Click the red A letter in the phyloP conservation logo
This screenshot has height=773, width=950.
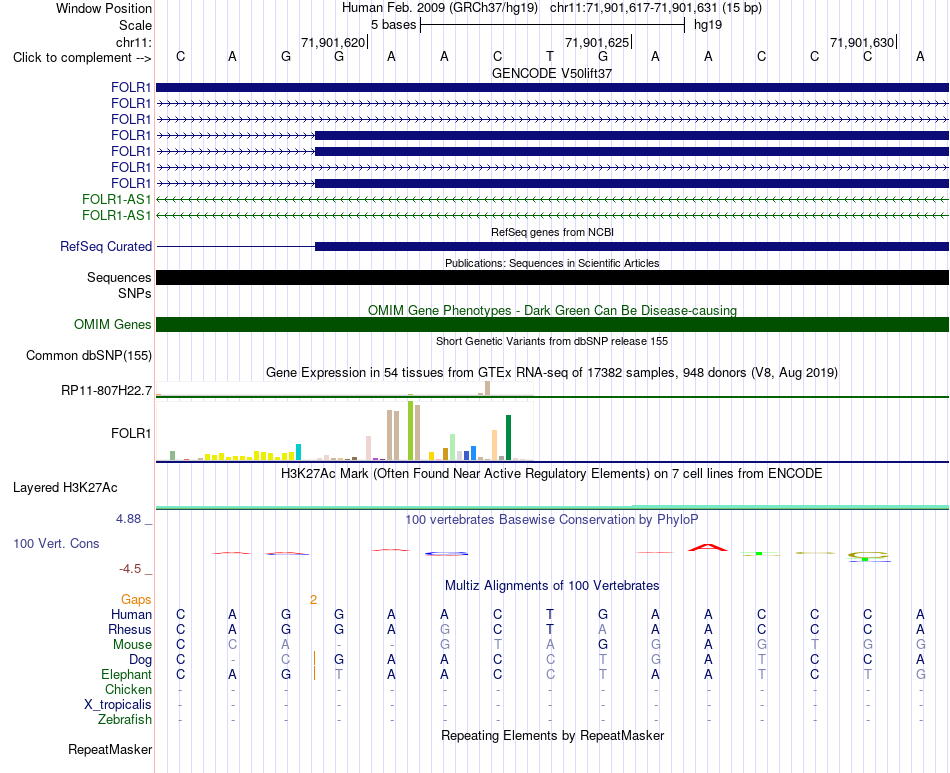pos(708,548)
